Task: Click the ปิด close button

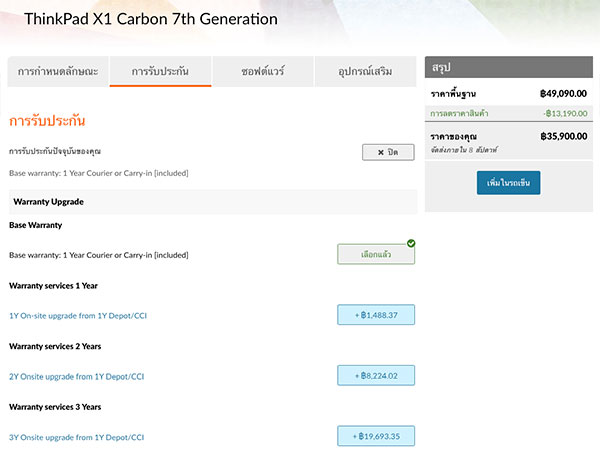Action: 388,152
